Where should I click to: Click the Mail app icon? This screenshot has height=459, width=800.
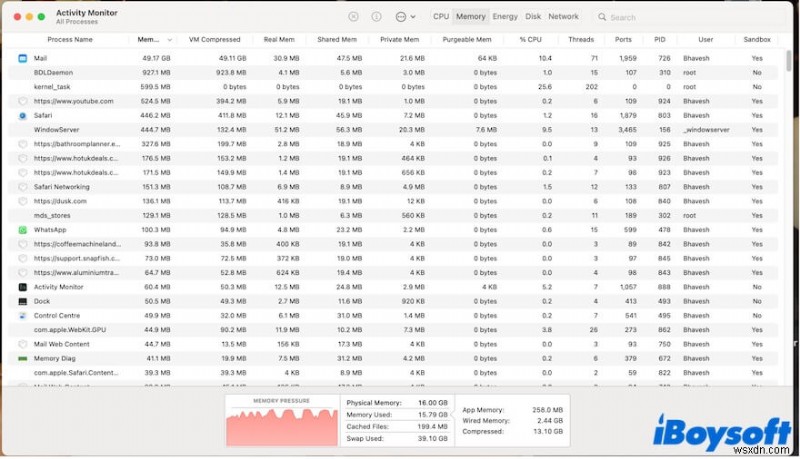pyautogui.click(x=22, y=58)
